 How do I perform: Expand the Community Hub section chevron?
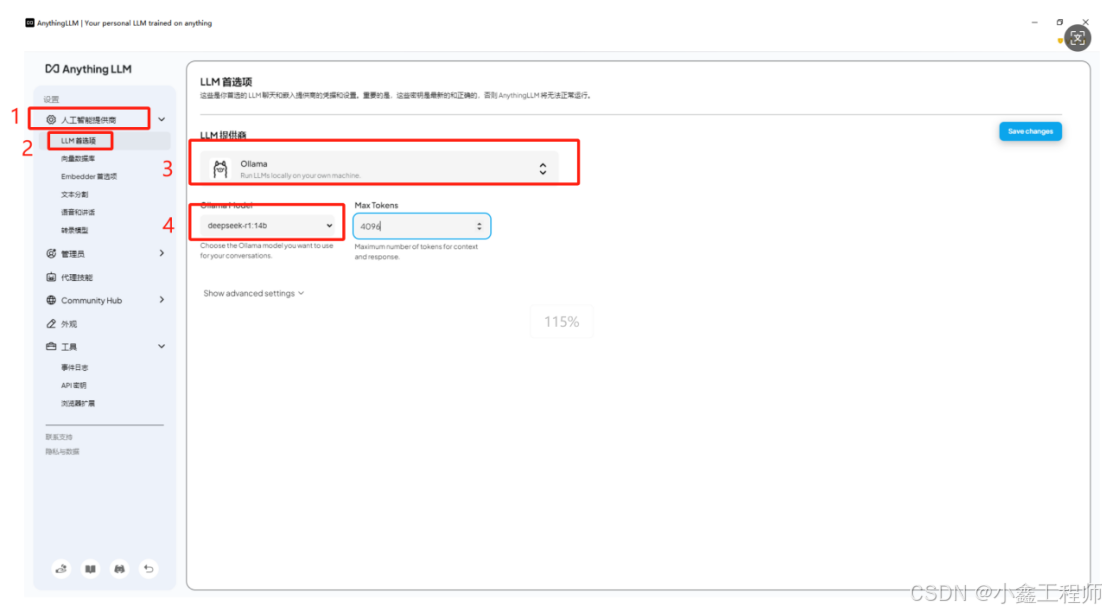coord(162,300)
